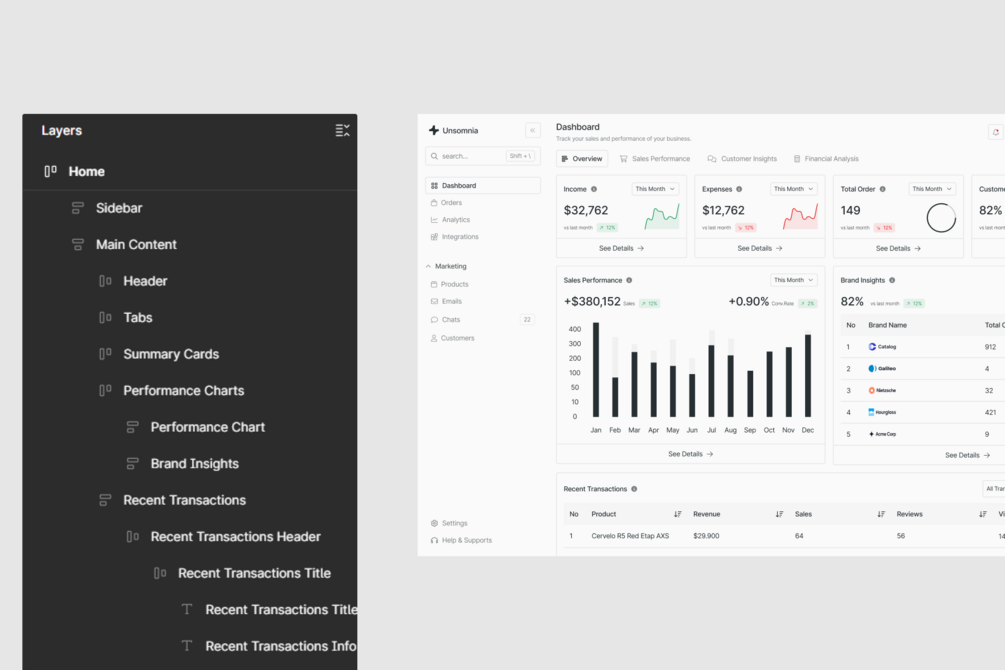Switch to the Financial Analysis tab

pyautogui.click(x=826, y=158)
